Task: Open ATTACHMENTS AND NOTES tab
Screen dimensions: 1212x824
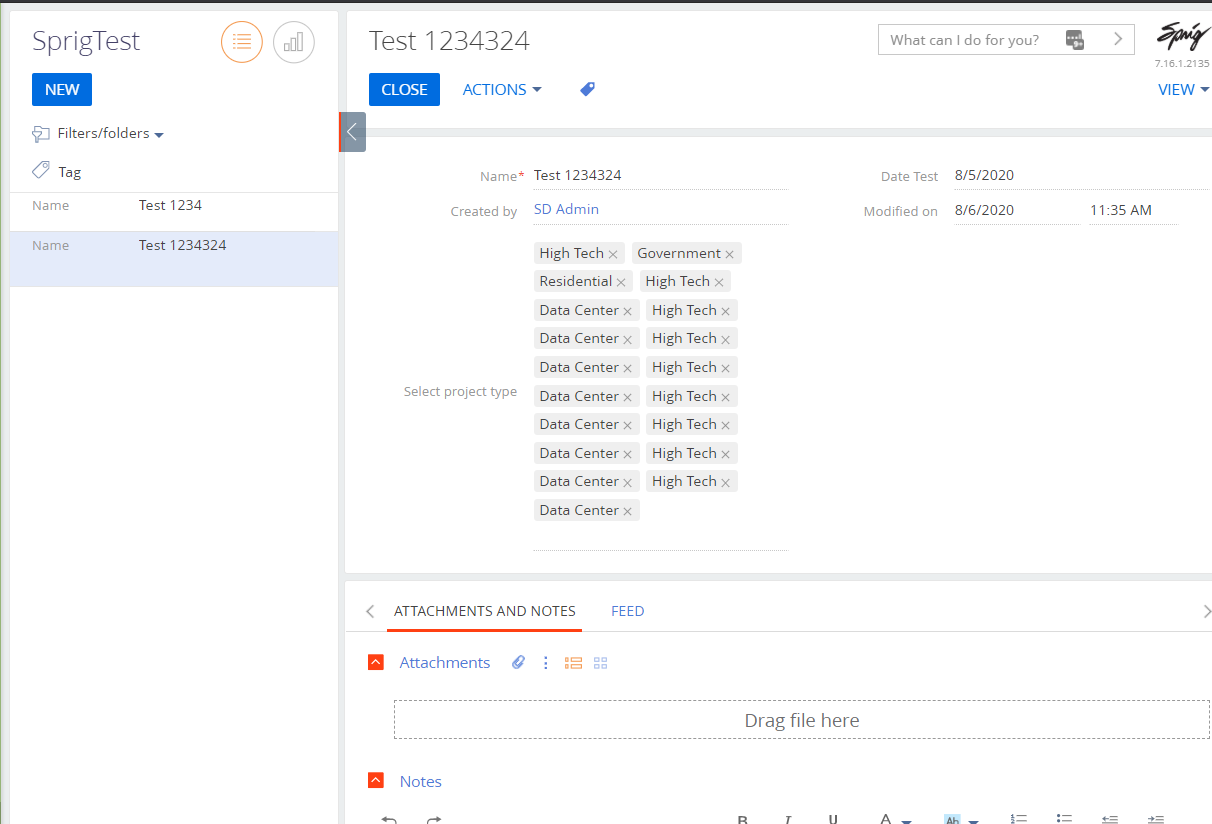Action: pos(485,611)
